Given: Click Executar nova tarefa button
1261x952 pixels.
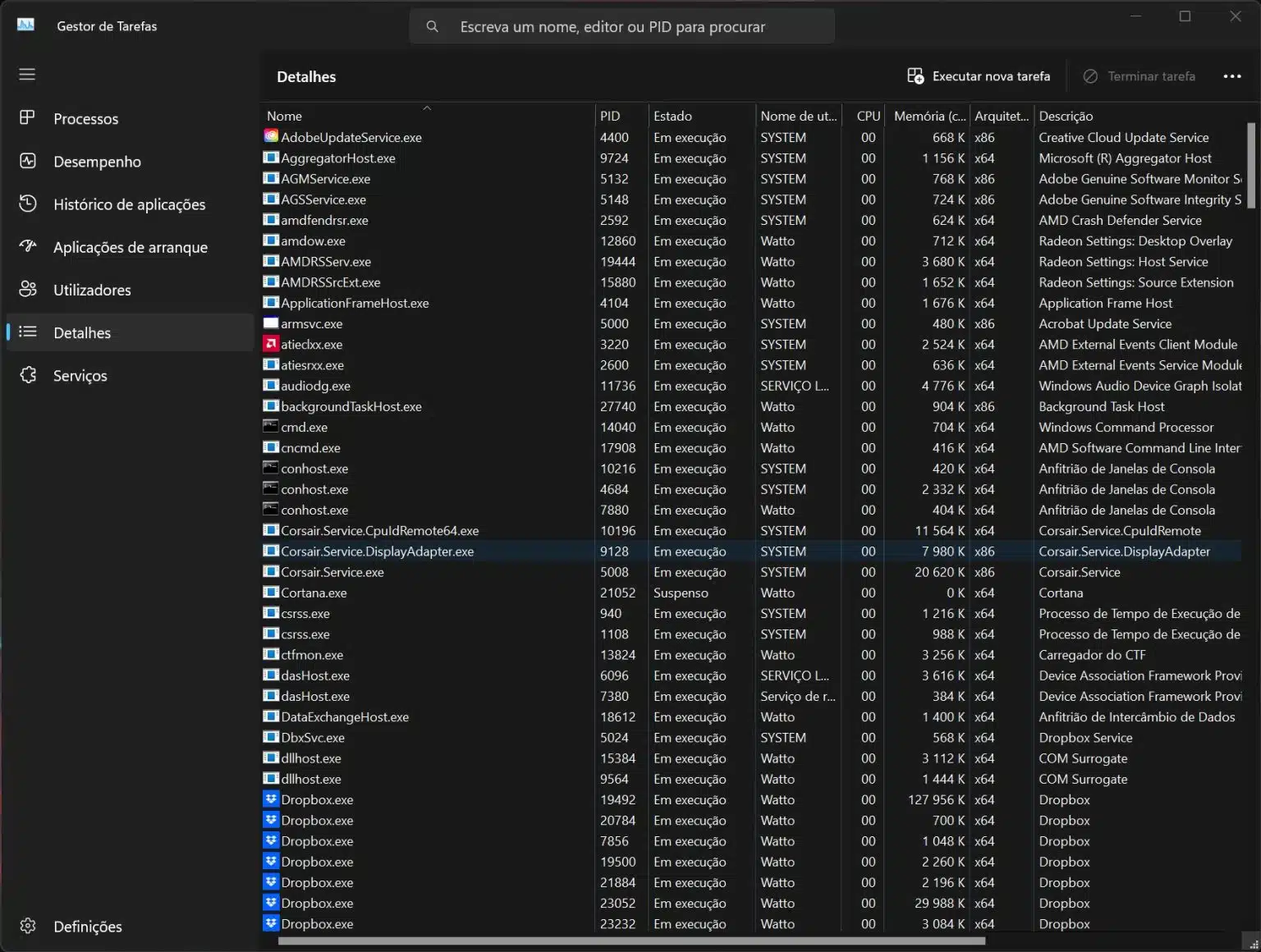Looking at the screenshot, I should pos(979,76).
